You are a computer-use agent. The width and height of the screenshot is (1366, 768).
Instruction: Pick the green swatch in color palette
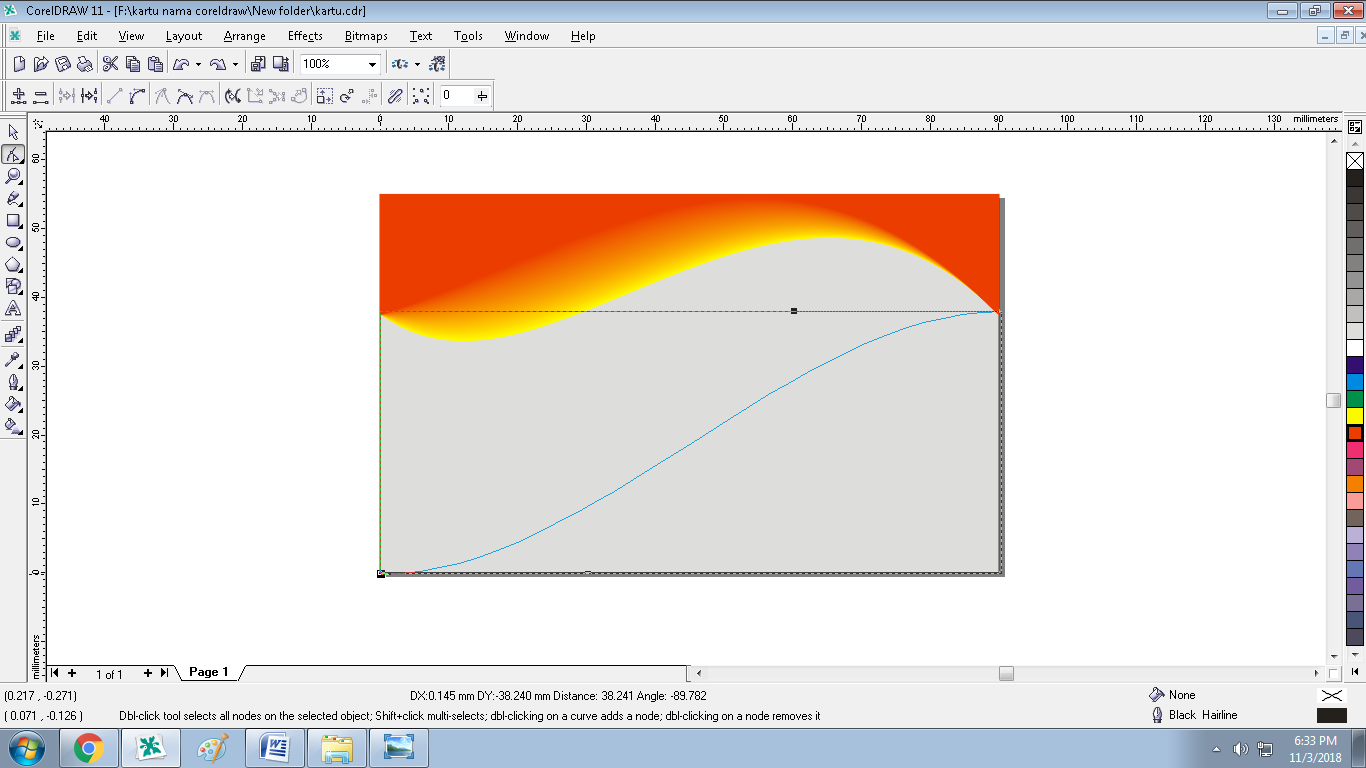click(1355, 398)
